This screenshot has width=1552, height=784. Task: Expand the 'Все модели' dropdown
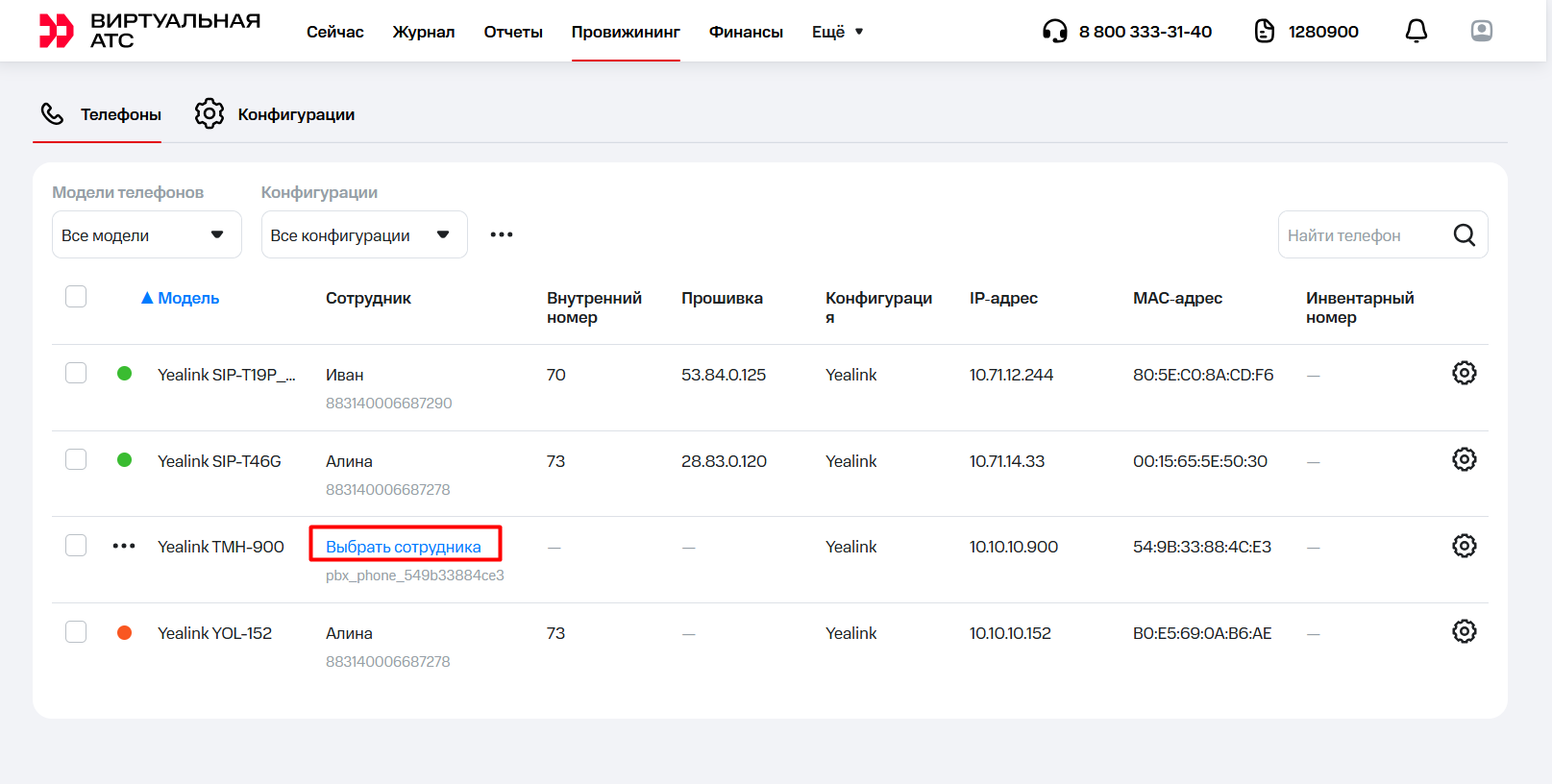pyautogui.click(x=146, y=235)
